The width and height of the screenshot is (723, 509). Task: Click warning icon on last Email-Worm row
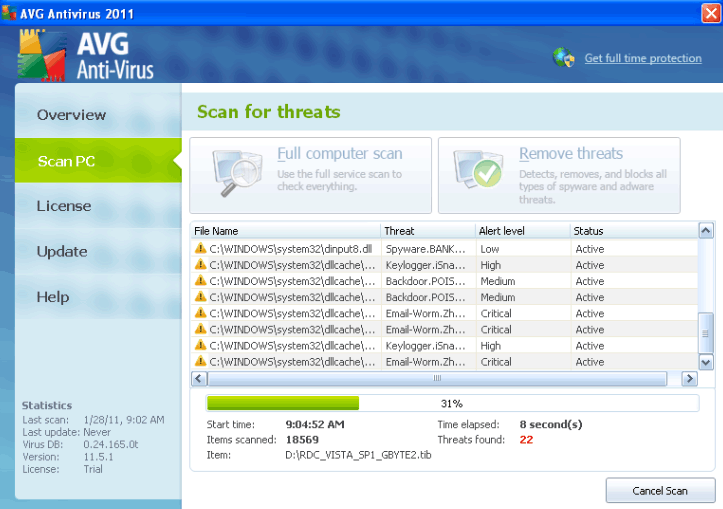pos(200,362)
